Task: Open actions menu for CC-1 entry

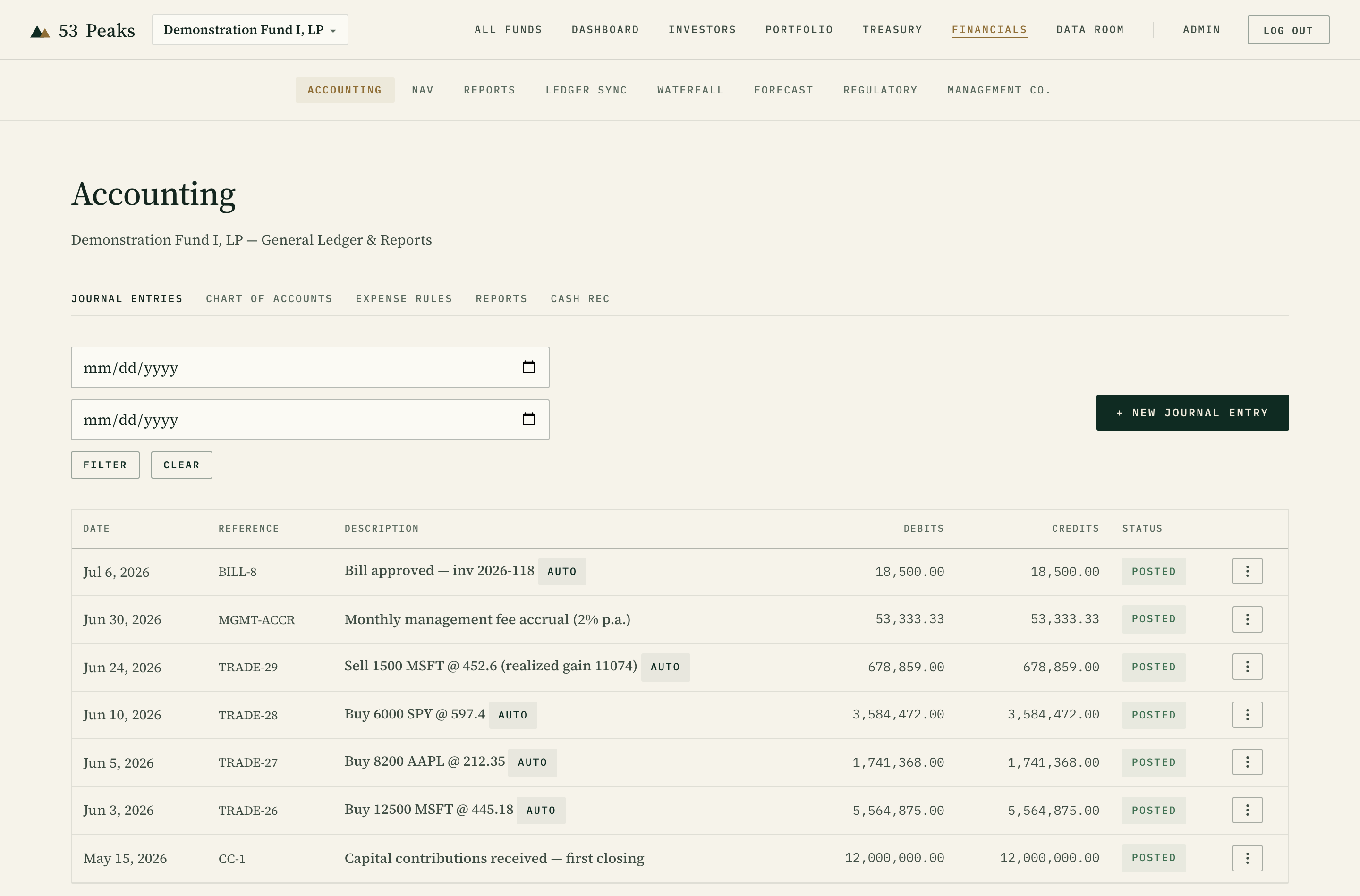Action: pos(1247,858)
